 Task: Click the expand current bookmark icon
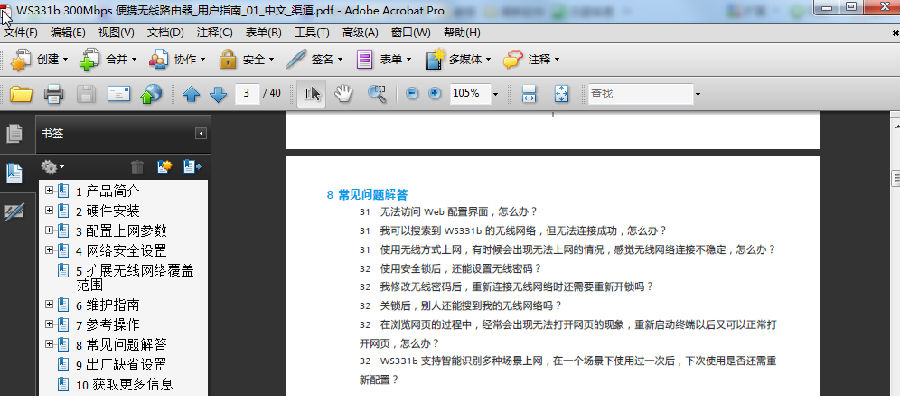click(192, 167)
